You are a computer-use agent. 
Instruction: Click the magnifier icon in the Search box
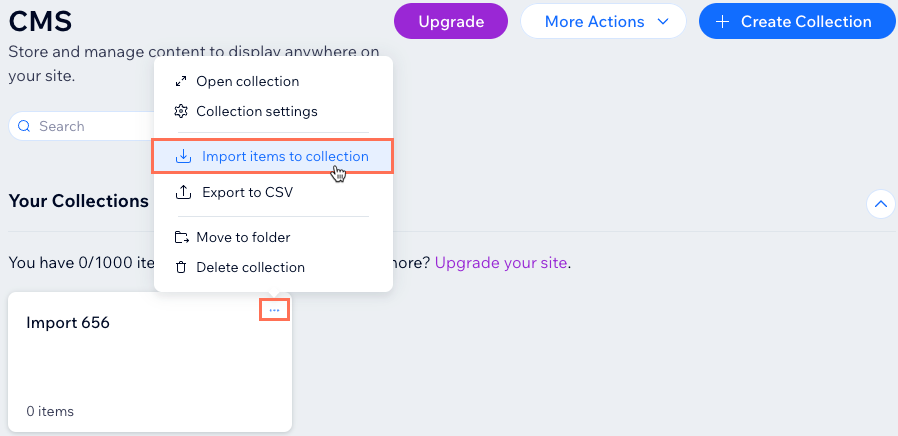point(24,126)
